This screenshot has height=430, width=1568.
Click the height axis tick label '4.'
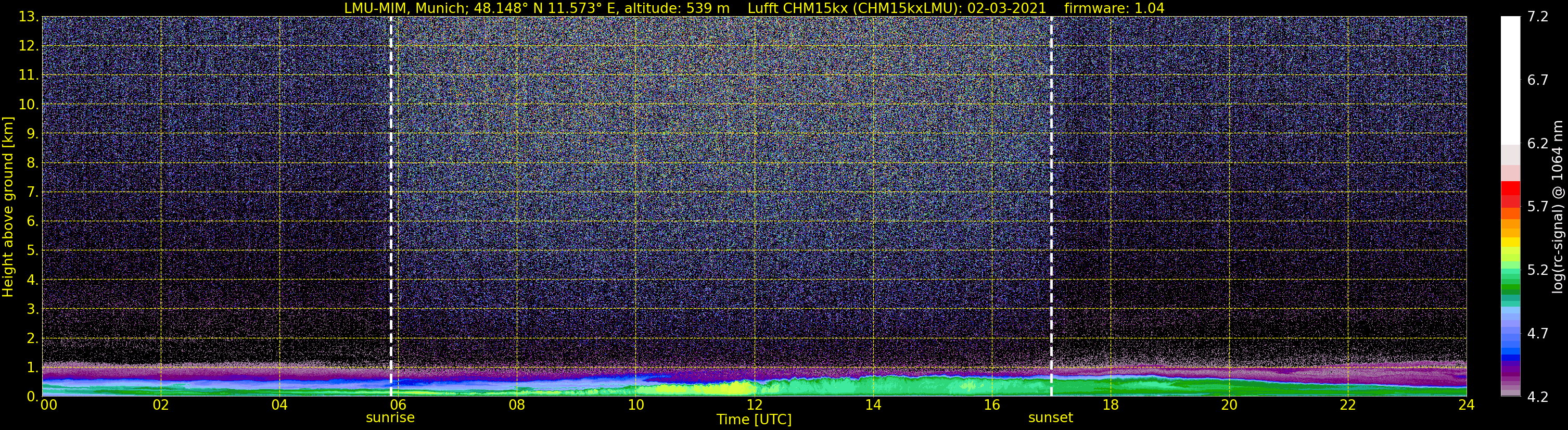[x=33, y=280]
